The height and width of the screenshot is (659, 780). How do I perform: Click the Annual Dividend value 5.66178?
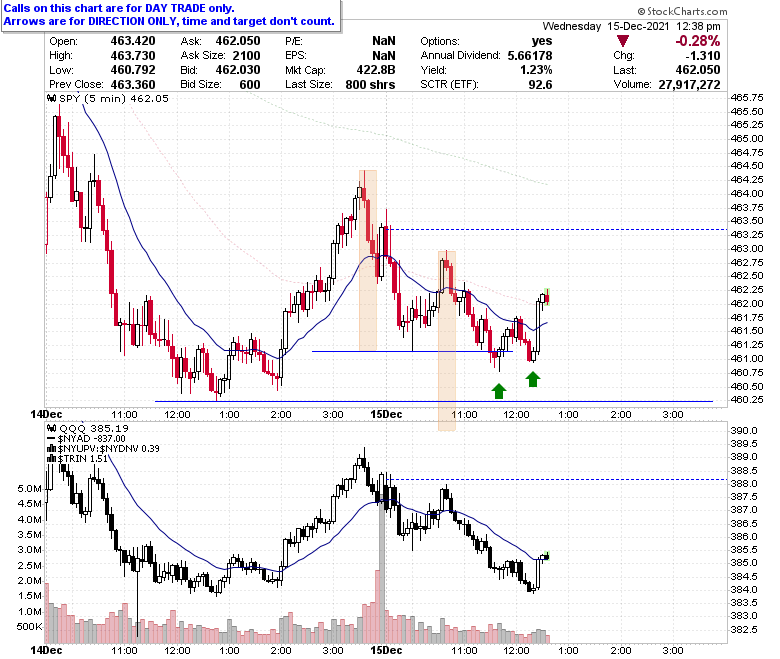(530, 56)
